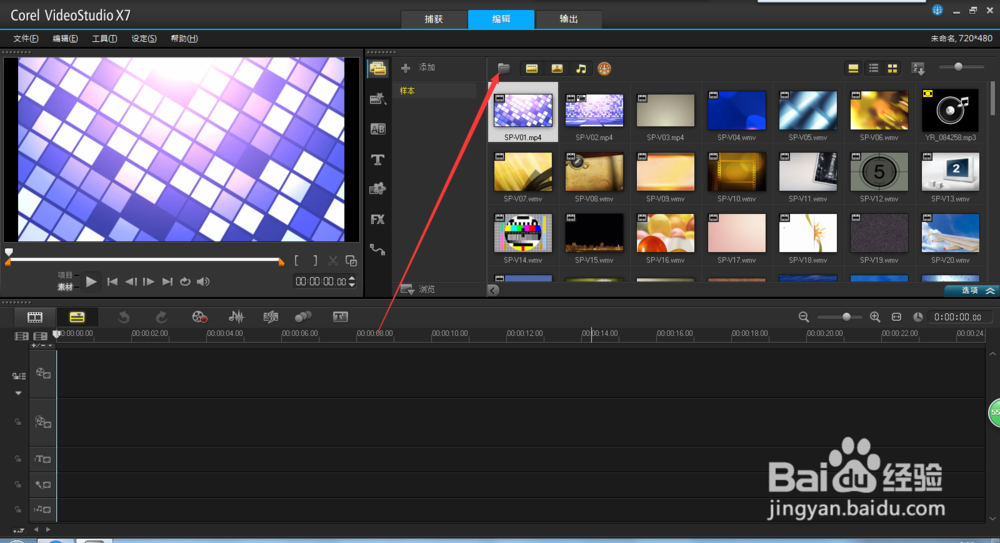Open the sort clips in library icon
This screenshot has width=1000, height=543.
click(918, 68)
